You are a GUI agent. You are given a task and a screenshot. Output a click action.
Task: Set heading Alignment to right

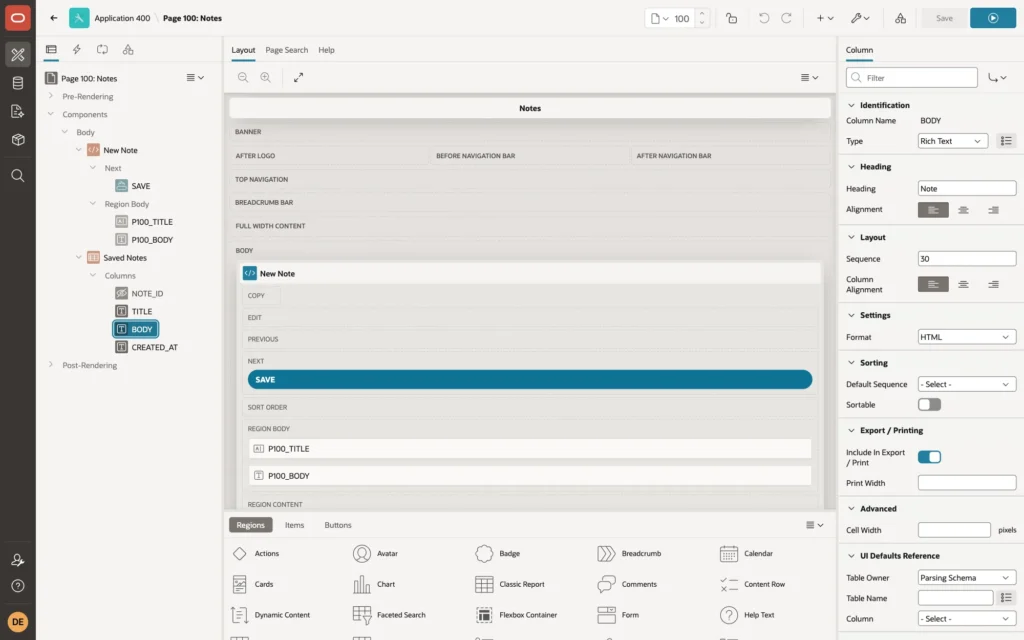[993, 210]
